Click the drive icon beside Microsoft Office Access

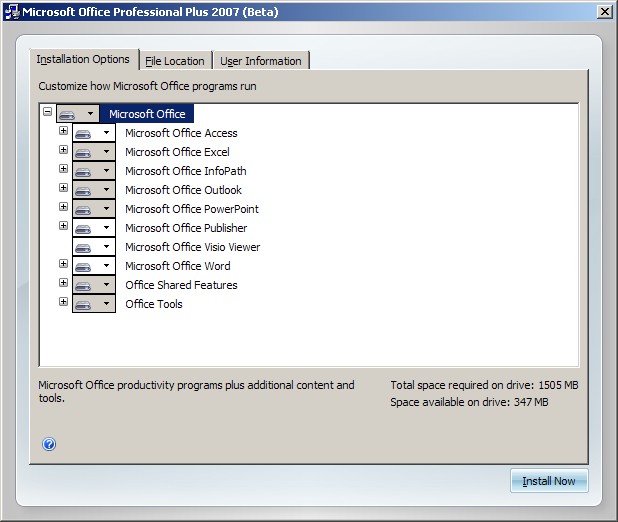tap(84, 133)
